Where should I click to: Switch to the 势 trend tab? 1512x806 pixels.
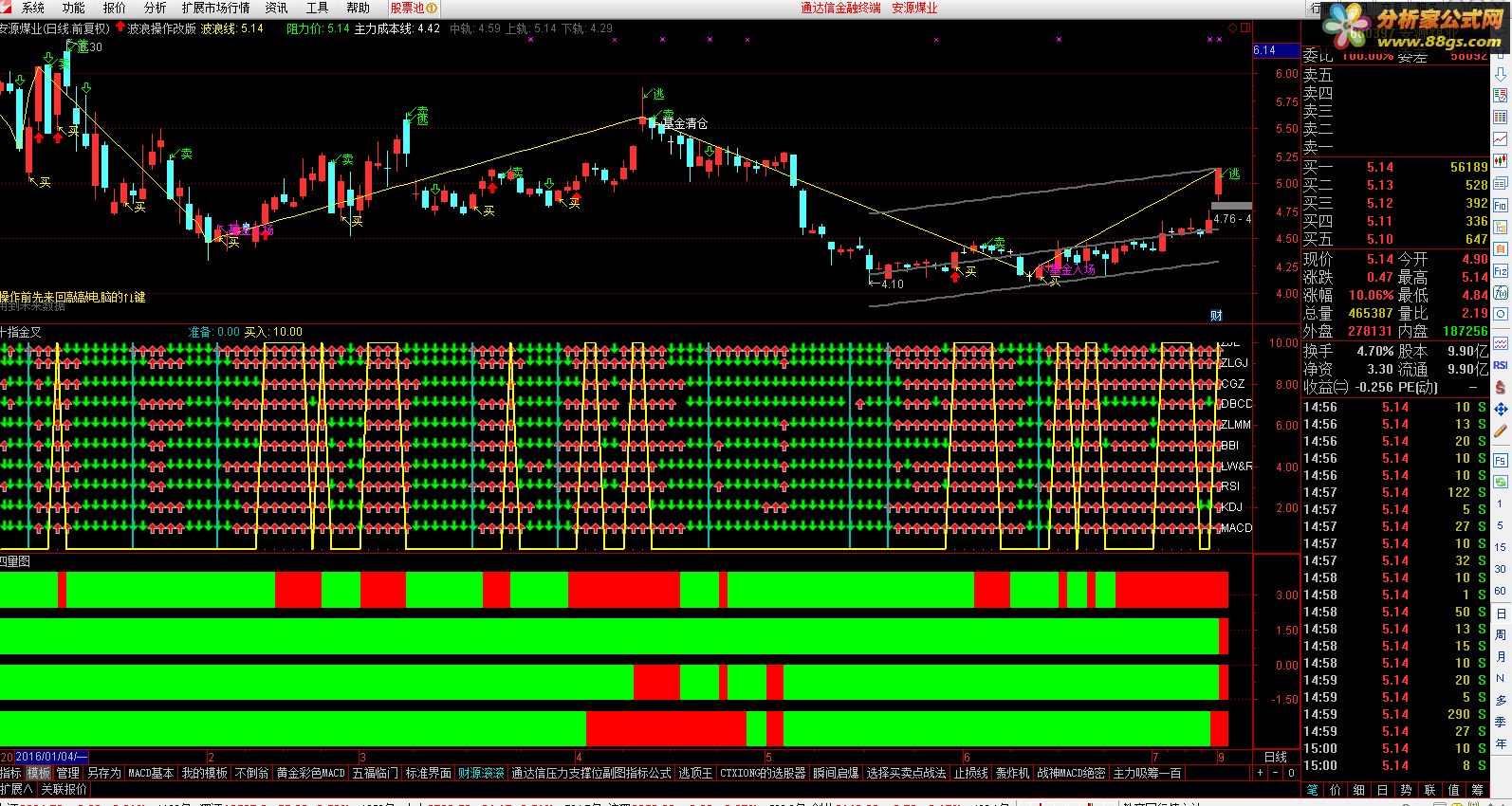click(x=1406, y=789)
